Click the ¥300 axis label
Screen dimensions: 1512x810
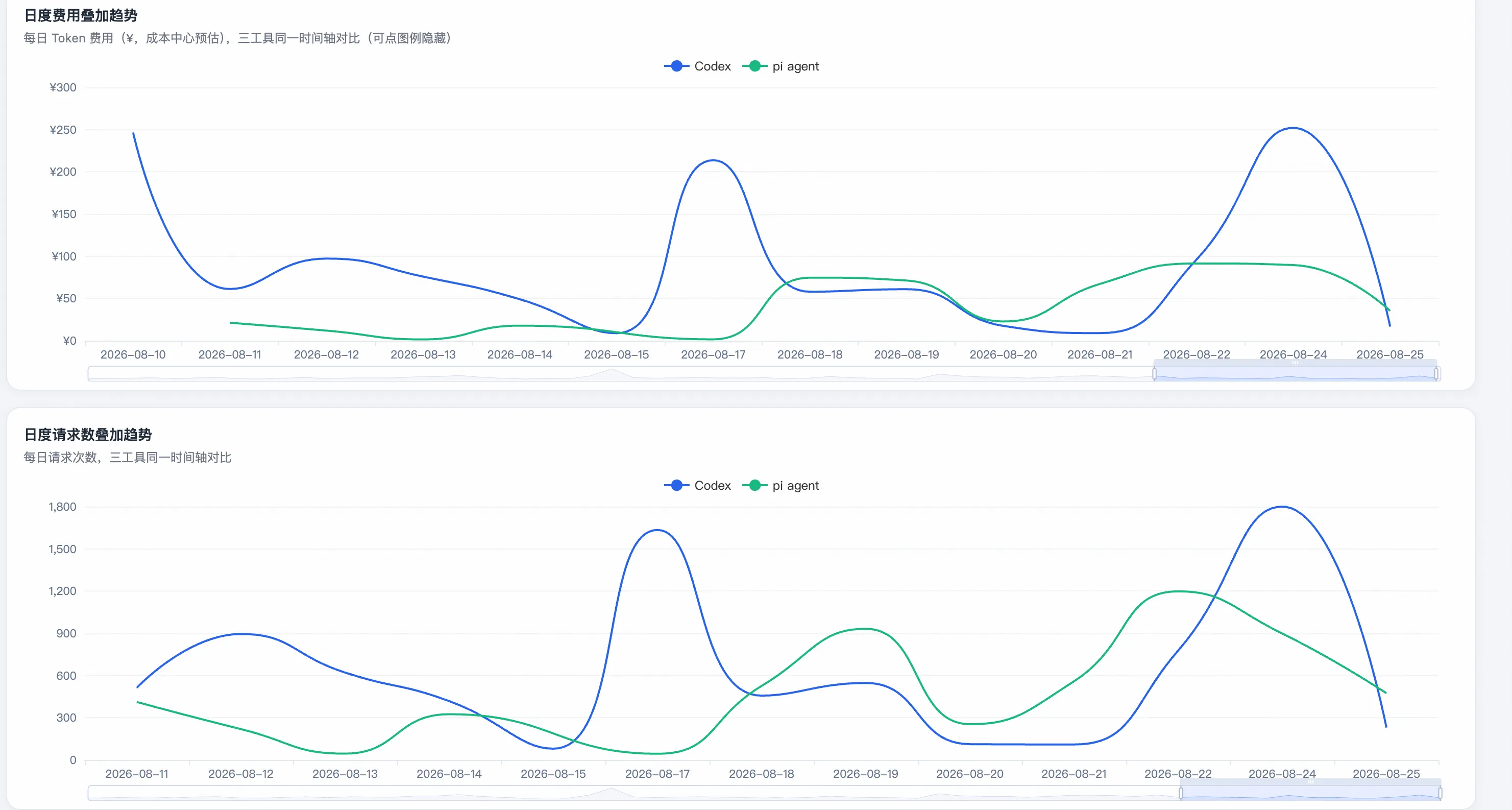coord(63,87)
